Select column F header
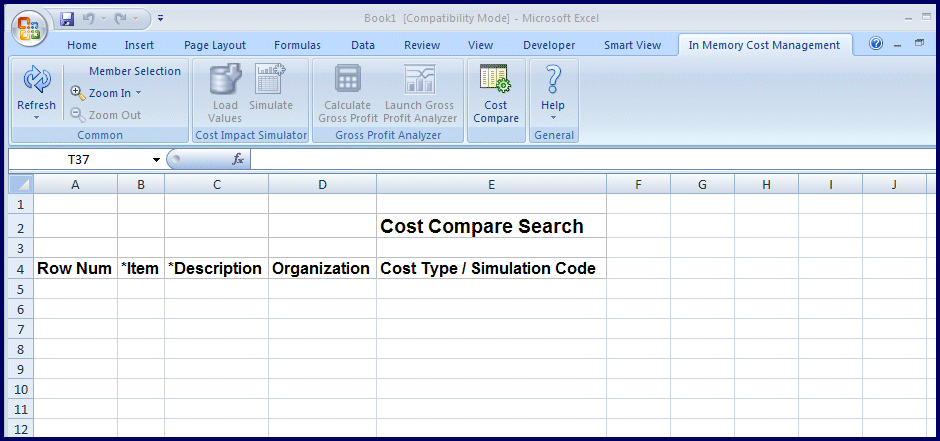 click(638, 185)
